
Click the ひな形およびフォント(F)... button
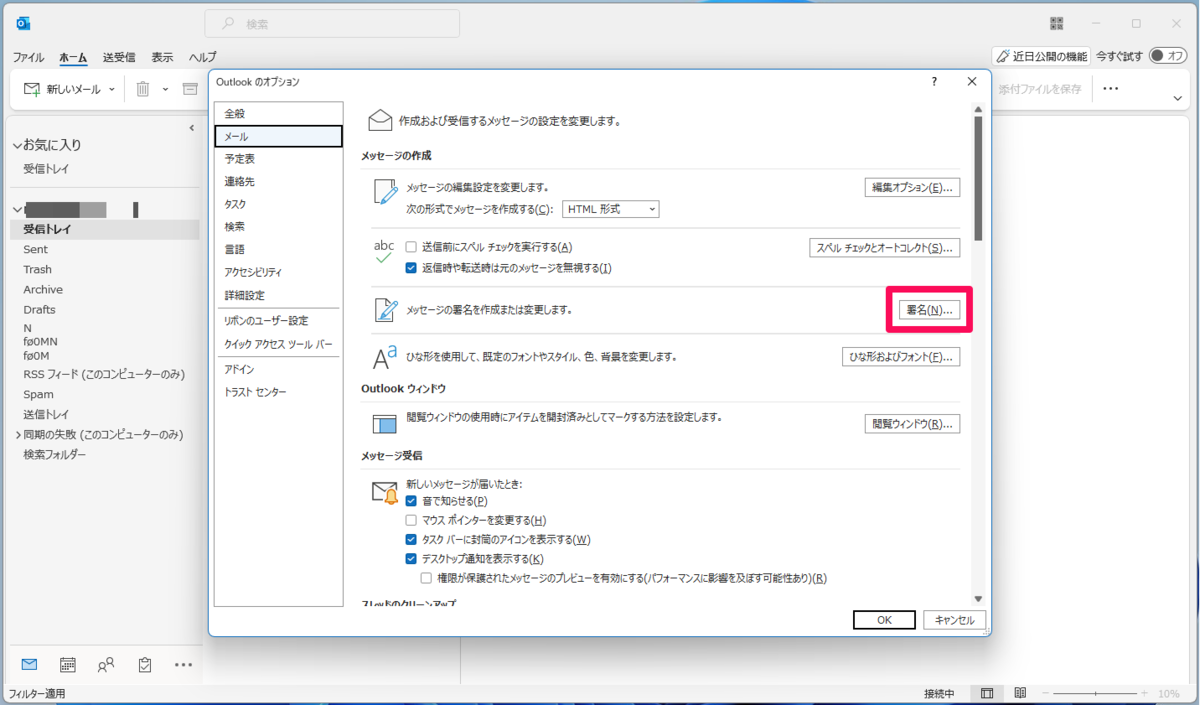(901, 357)
